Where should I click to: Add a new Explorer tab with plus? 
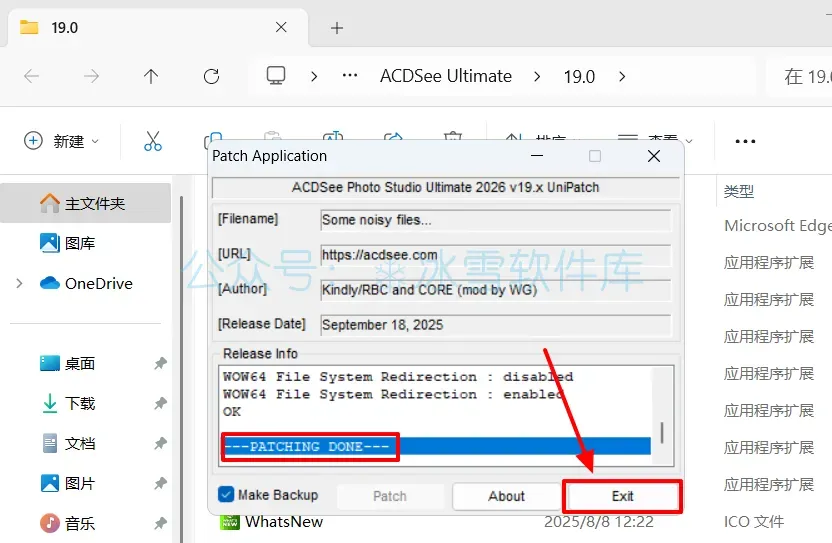337,28
